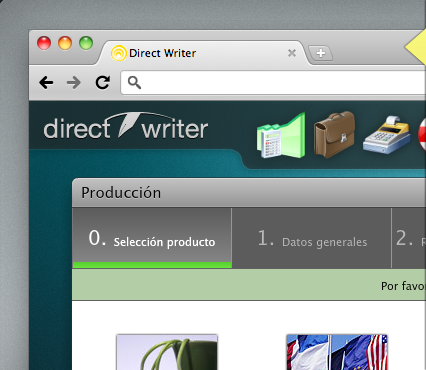Focus the browser address bar field
Image resolution: width=426 pixels, height=370 pixels.
click(x=273, y=82)
